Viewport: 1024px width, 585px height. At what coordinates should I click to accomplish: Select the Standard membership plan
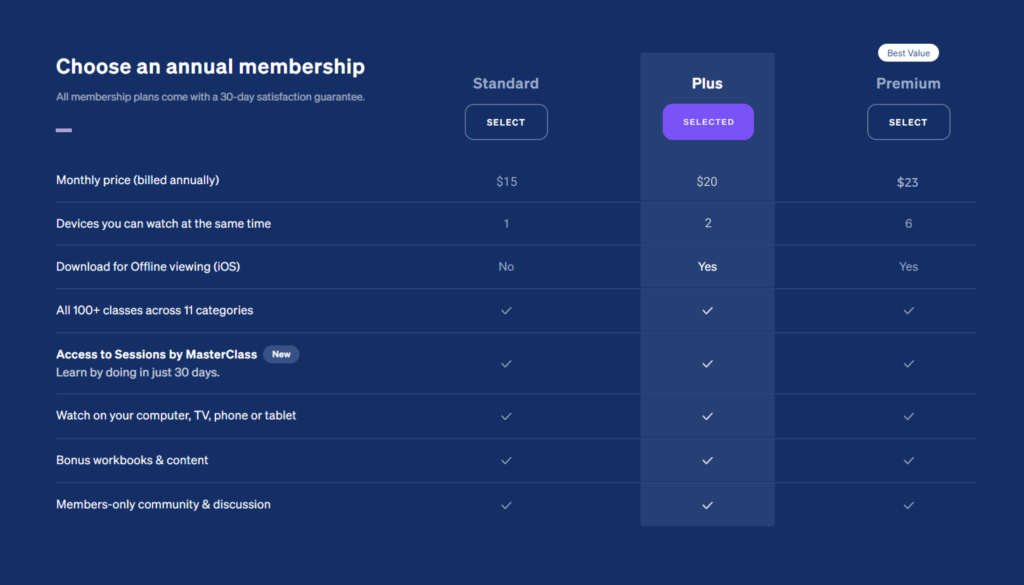pyautogui.click(x=506, y=122)
